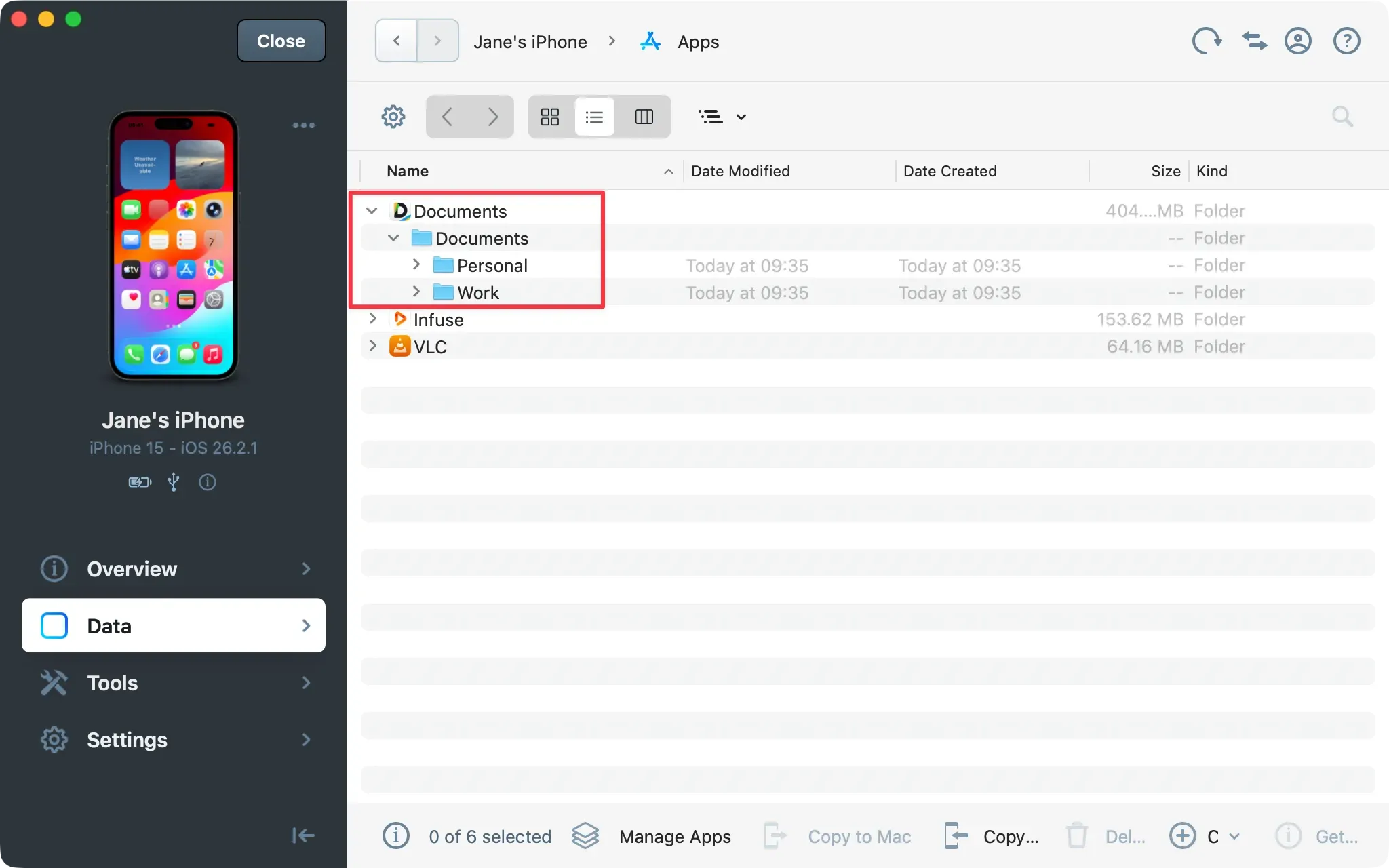Open help via the question mark icon

coord(1346,41)
